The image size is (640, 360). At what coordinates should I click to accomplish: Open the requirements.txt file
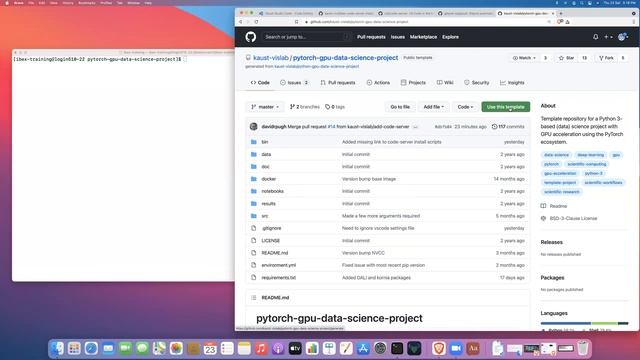click(279, 278)
